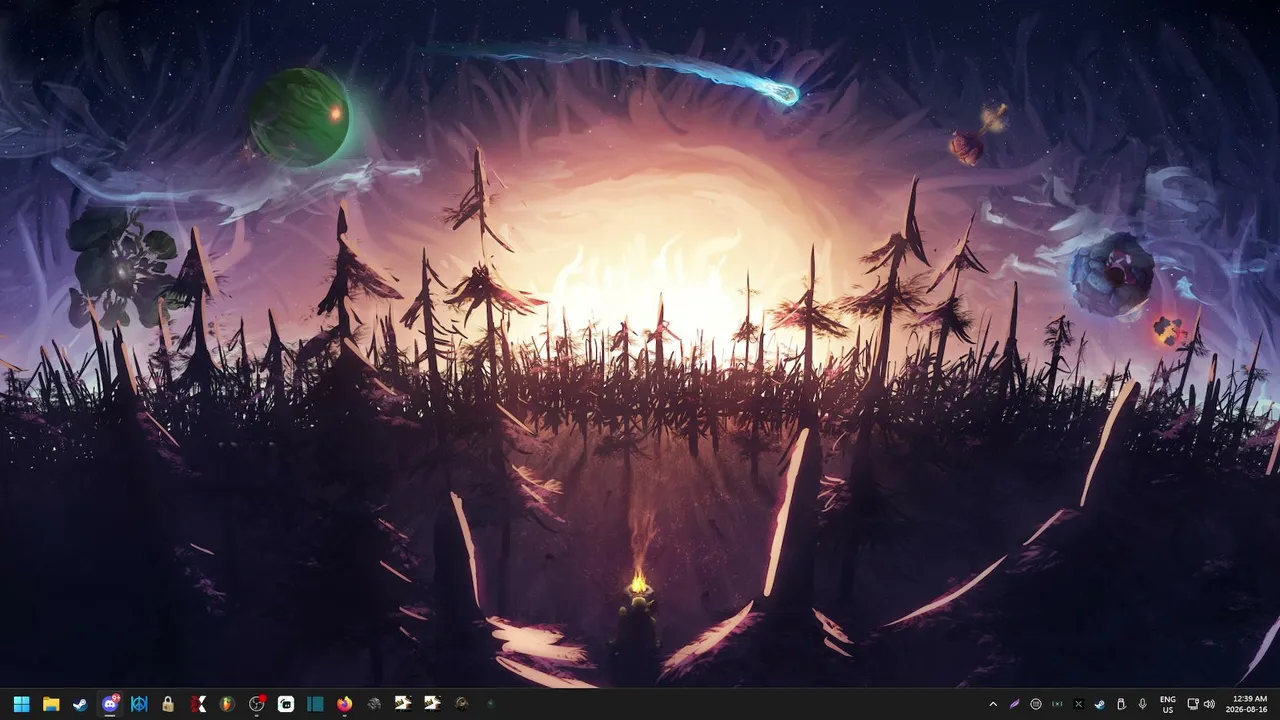Open the volume speaker tray icon
1280x720 pixels.
[x=1209, y=704]
